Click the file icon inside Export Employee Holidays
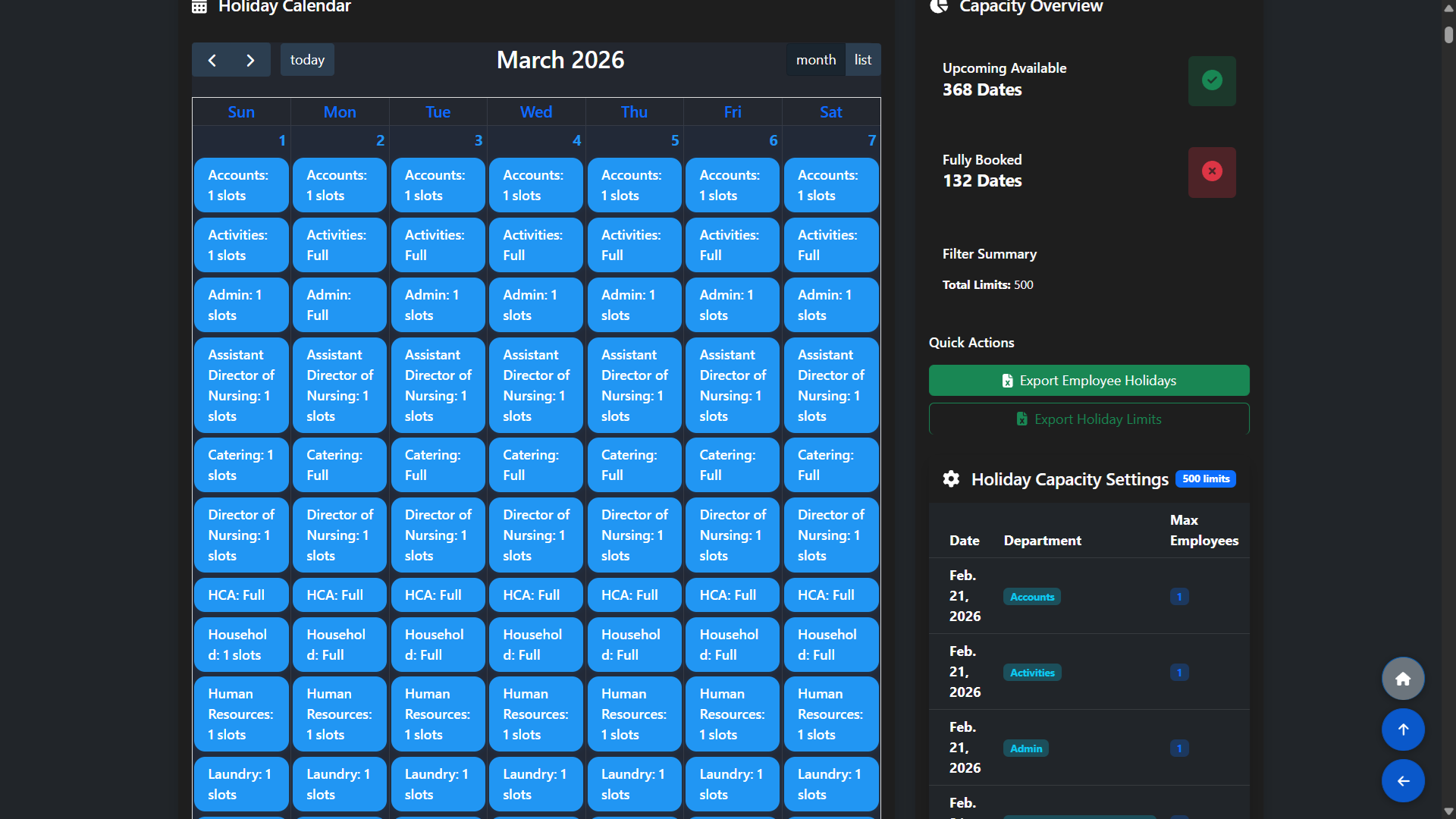1456x819 pixels. click(x=1007, y=380)
